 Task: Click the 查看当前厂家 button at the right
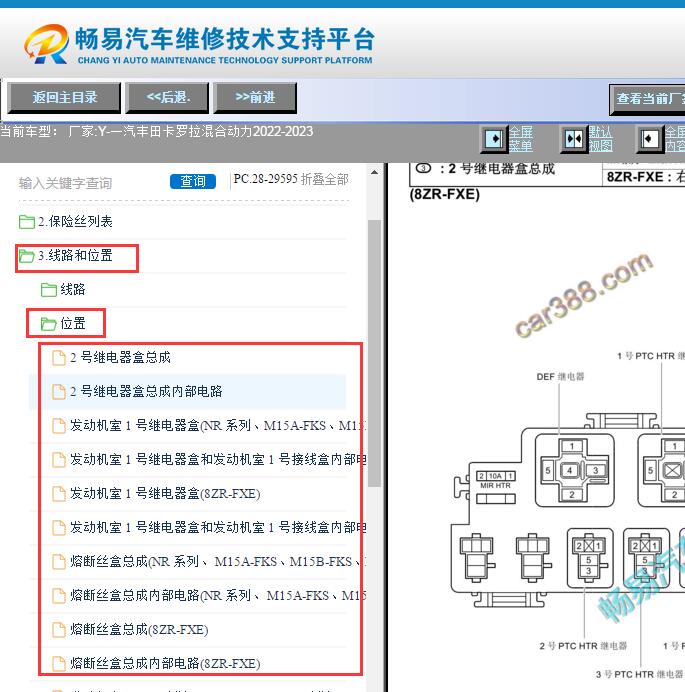(x=647, y=99)
